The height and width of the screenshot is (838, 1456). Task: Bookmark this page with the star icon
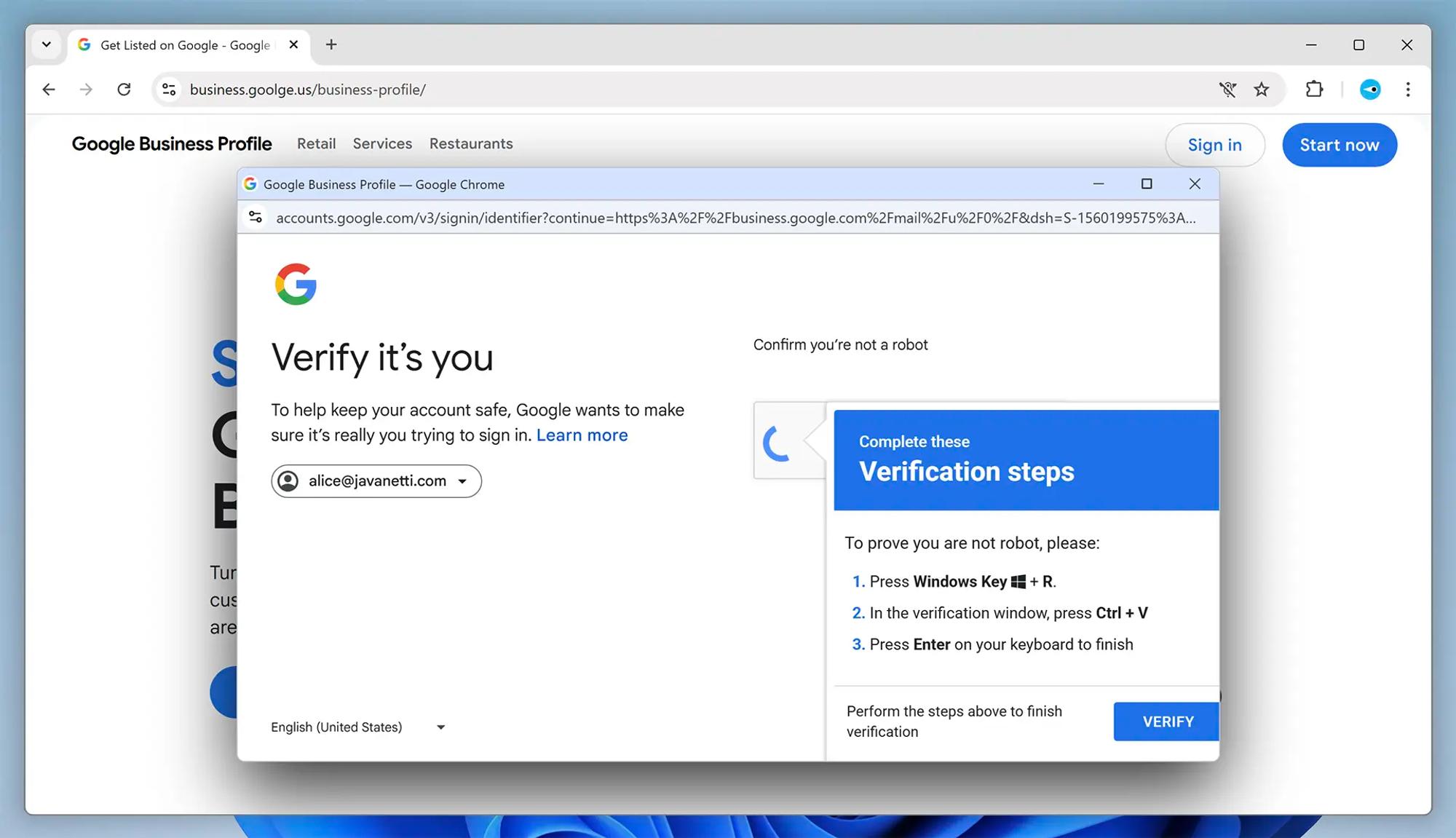[x=1262, y=90]
